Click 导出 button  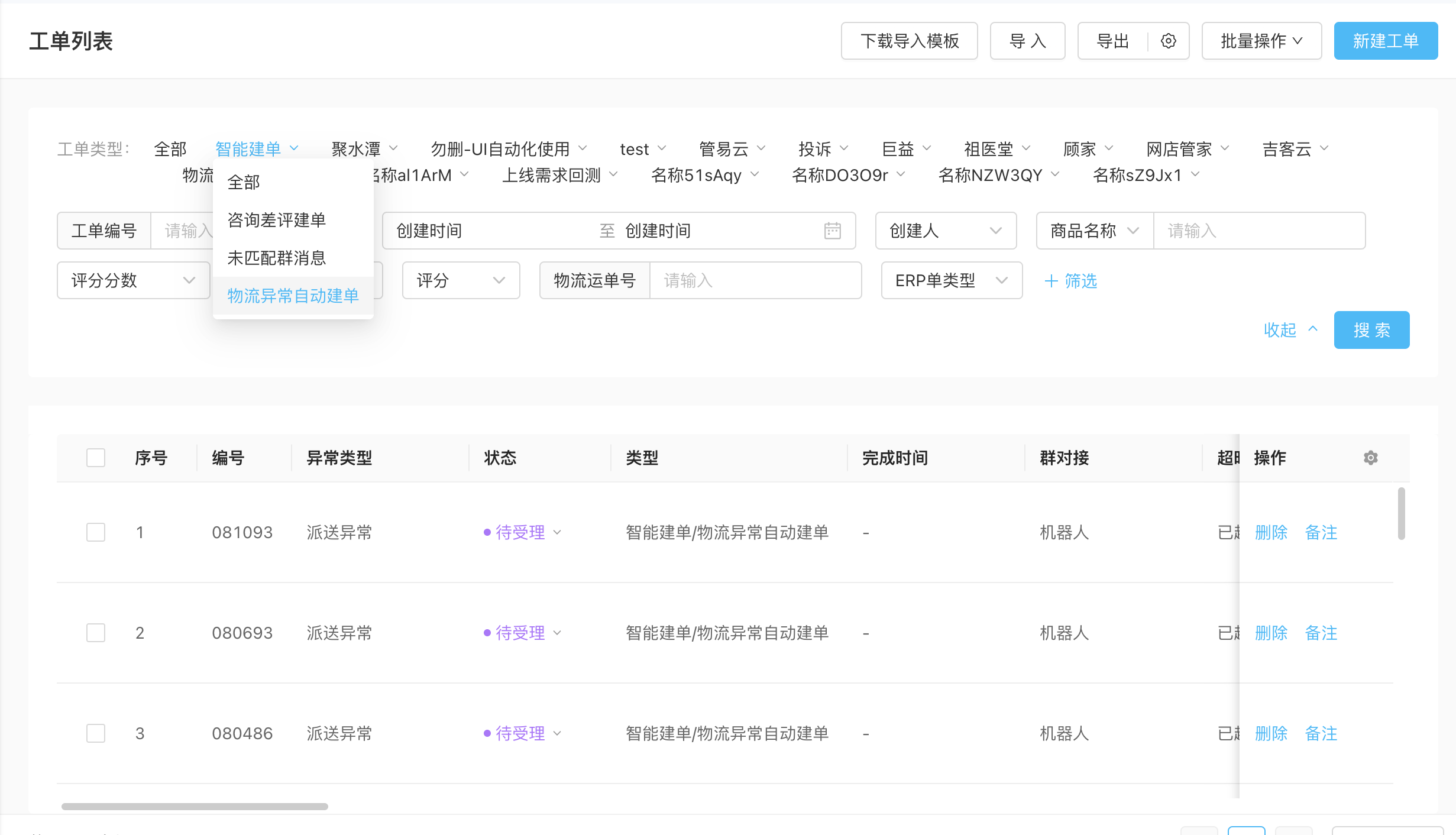coord(1113,41)
